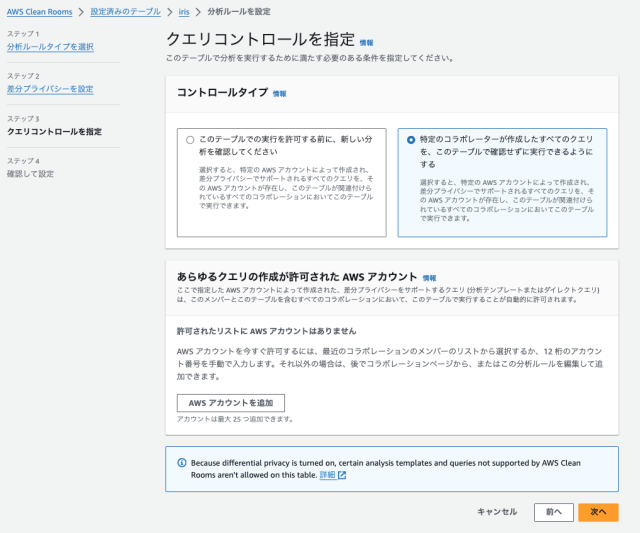Screen dimensions: 640x533
Task: Click AWS アカウントを追加 button
Action: click(x=231, y=403)
